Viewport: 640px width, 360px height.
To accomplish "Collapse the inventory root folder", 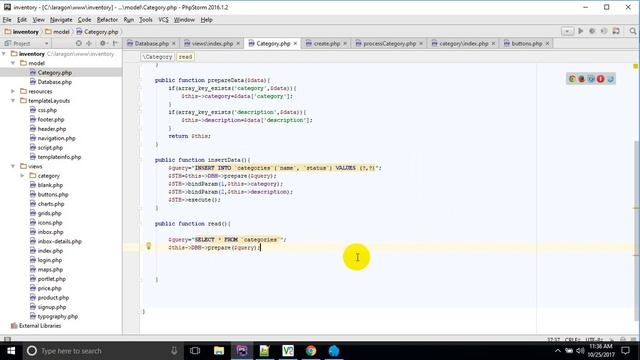I will [x=4, y=53].
